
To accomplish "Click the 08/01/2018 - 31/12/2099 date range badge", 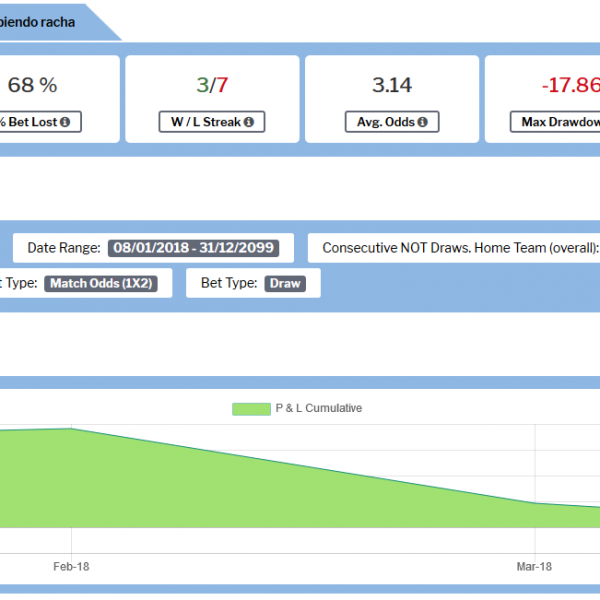I will pyautogui.click(x=194, y=248).
